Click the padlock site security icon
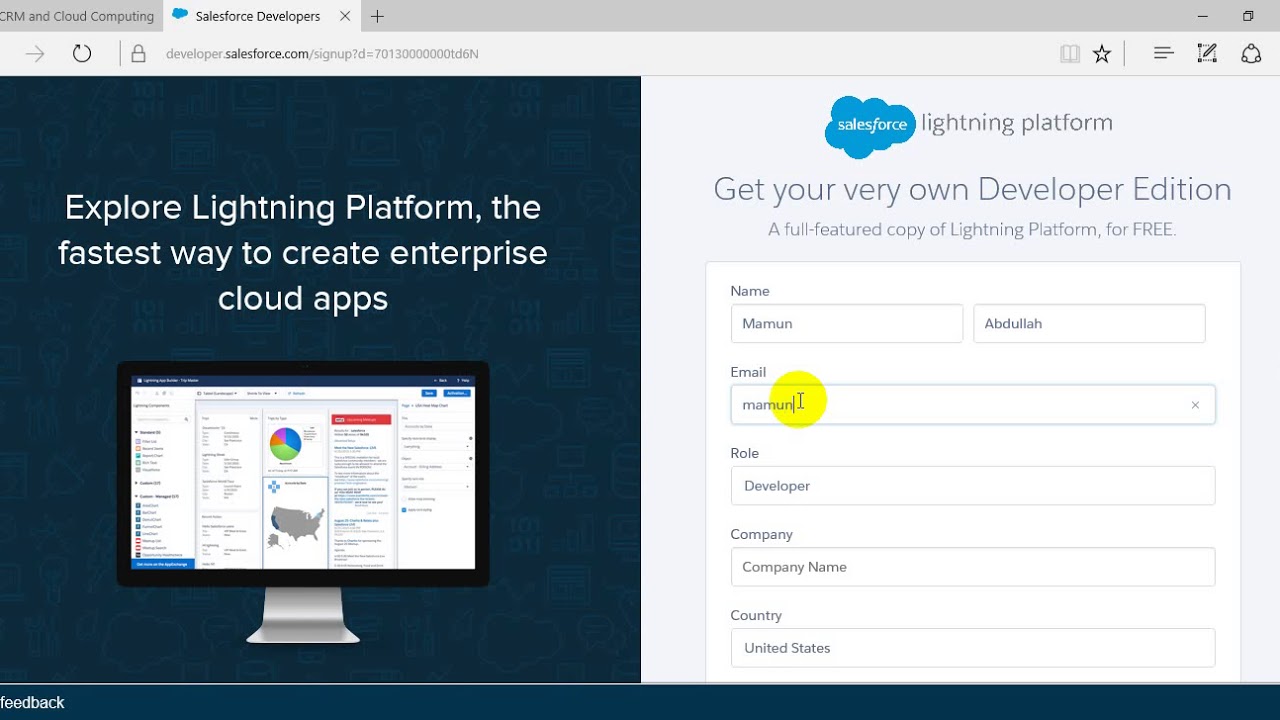This screenshot has width=1280, height=720. (139, 54)
